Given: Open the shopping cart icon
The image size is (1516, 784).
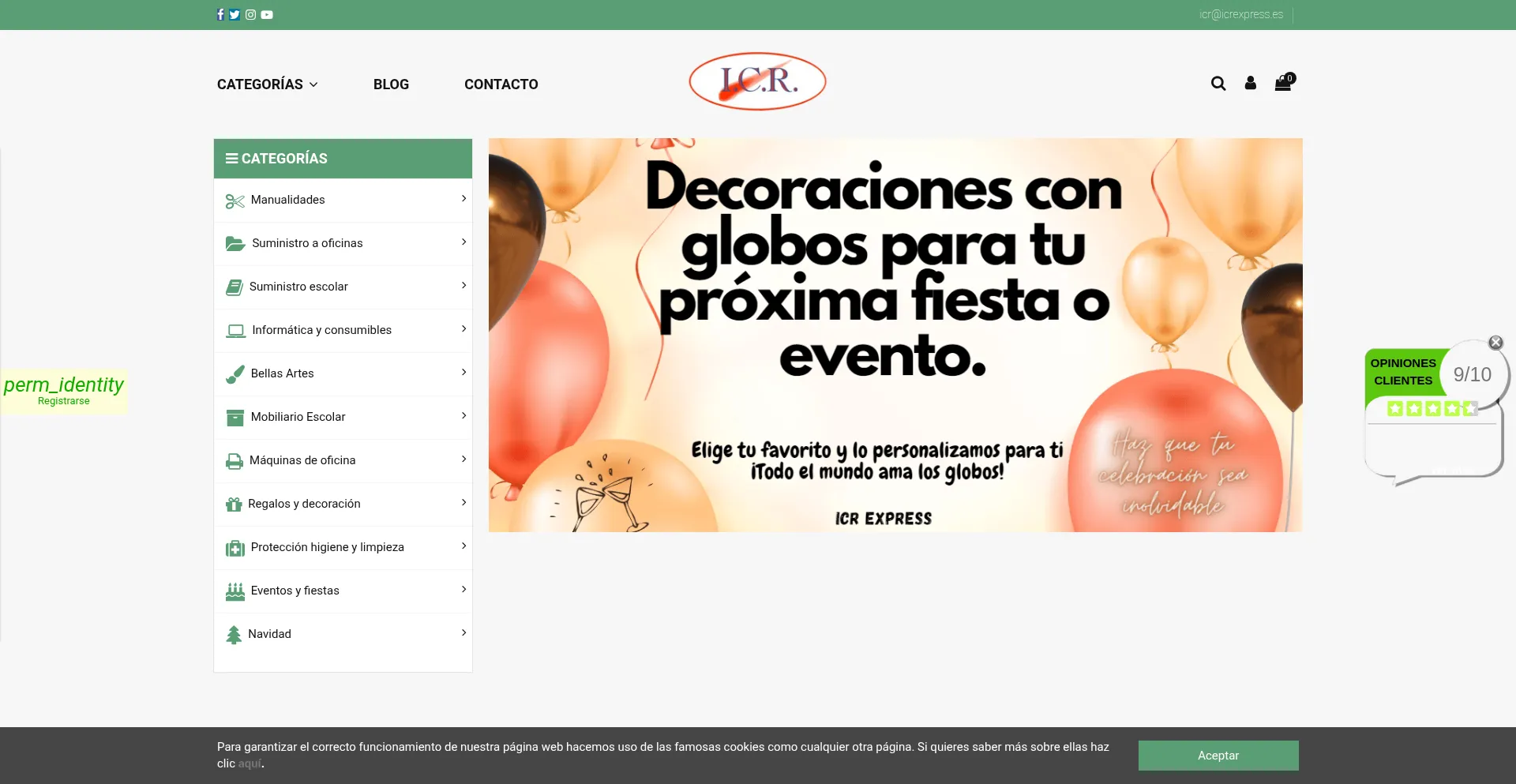Looking at the screenshot, I should 1282,83.
